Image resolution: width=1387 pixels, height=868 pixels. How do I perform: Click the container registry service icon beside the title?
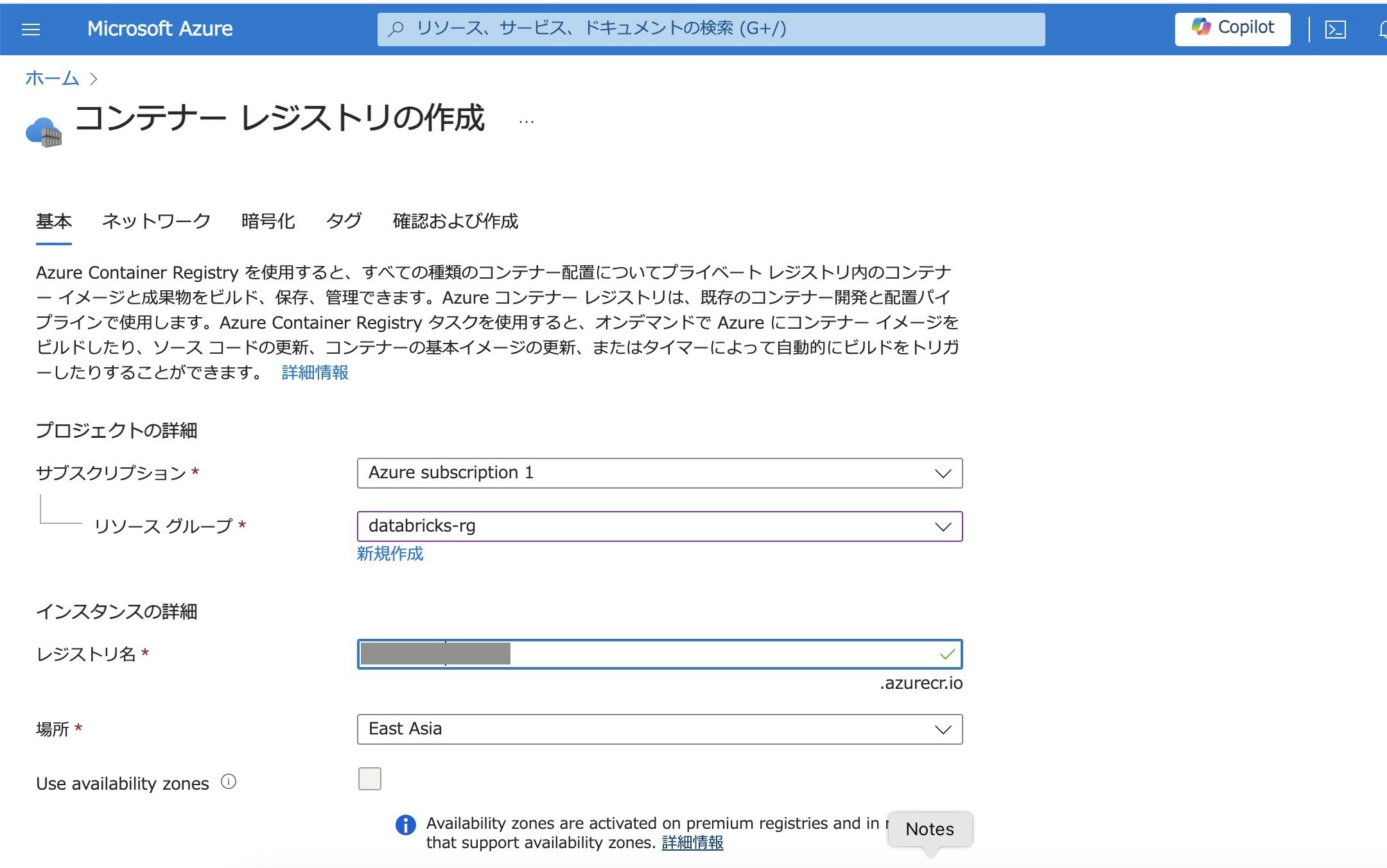tap(44, 131)
